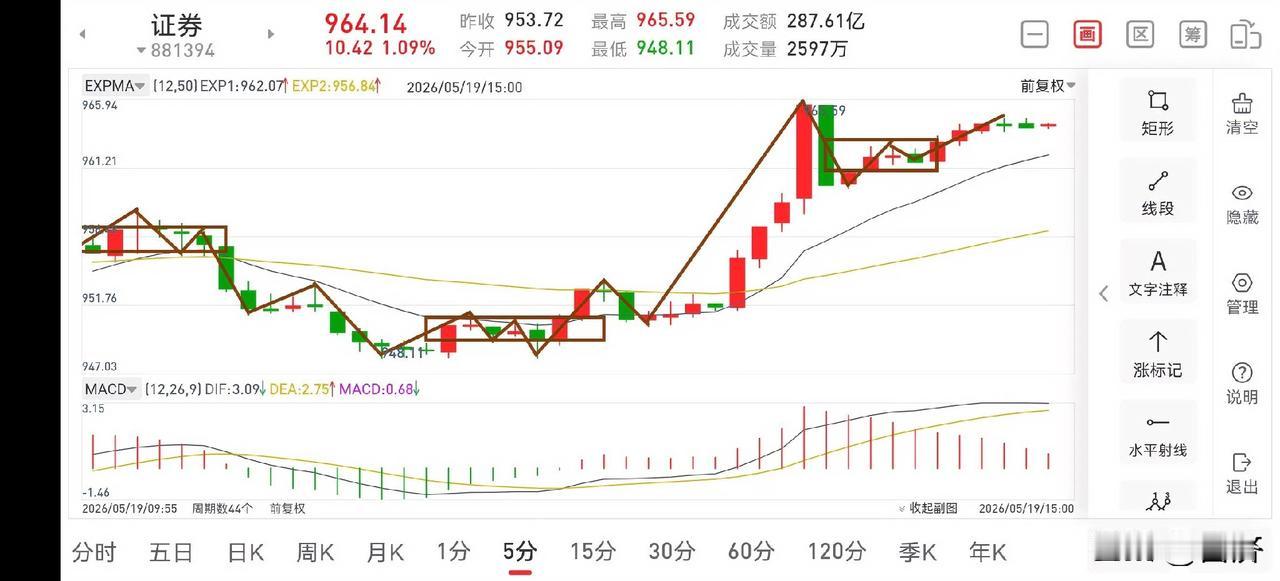Click the tallest red candlestick near the peak
The height and width of the screenshot is (581, 1280).
[x=804, y=150]
